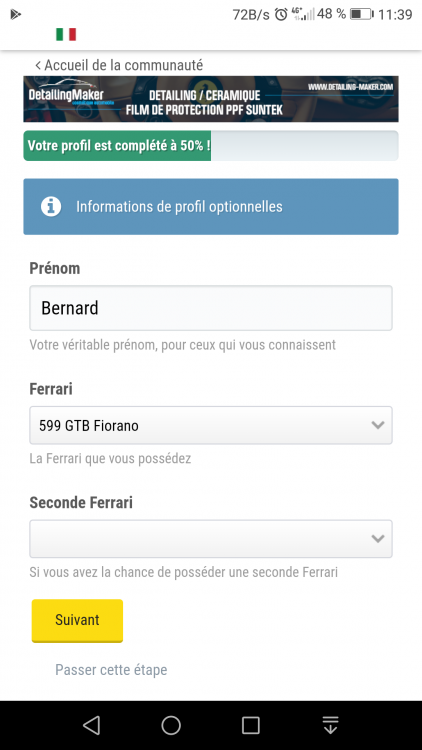Click Passer cette étape link
The image size is (422, 750).
[x=111, y=670]
